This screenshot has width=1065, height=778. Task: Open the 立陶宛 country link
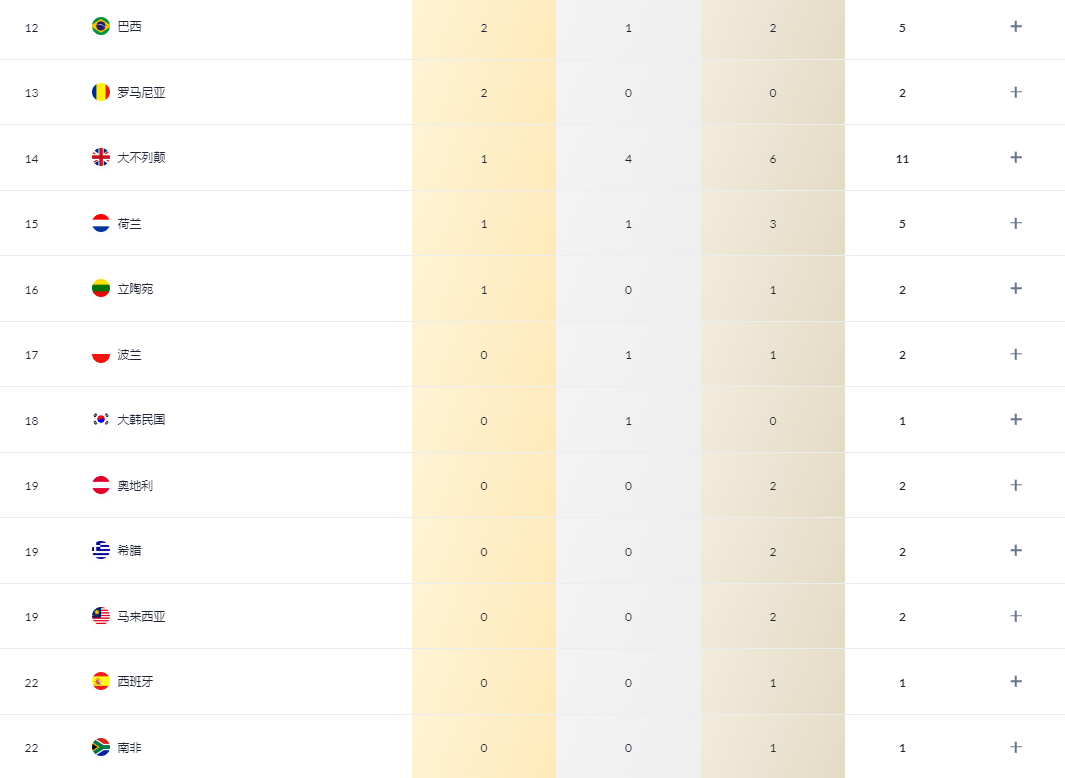135,289
